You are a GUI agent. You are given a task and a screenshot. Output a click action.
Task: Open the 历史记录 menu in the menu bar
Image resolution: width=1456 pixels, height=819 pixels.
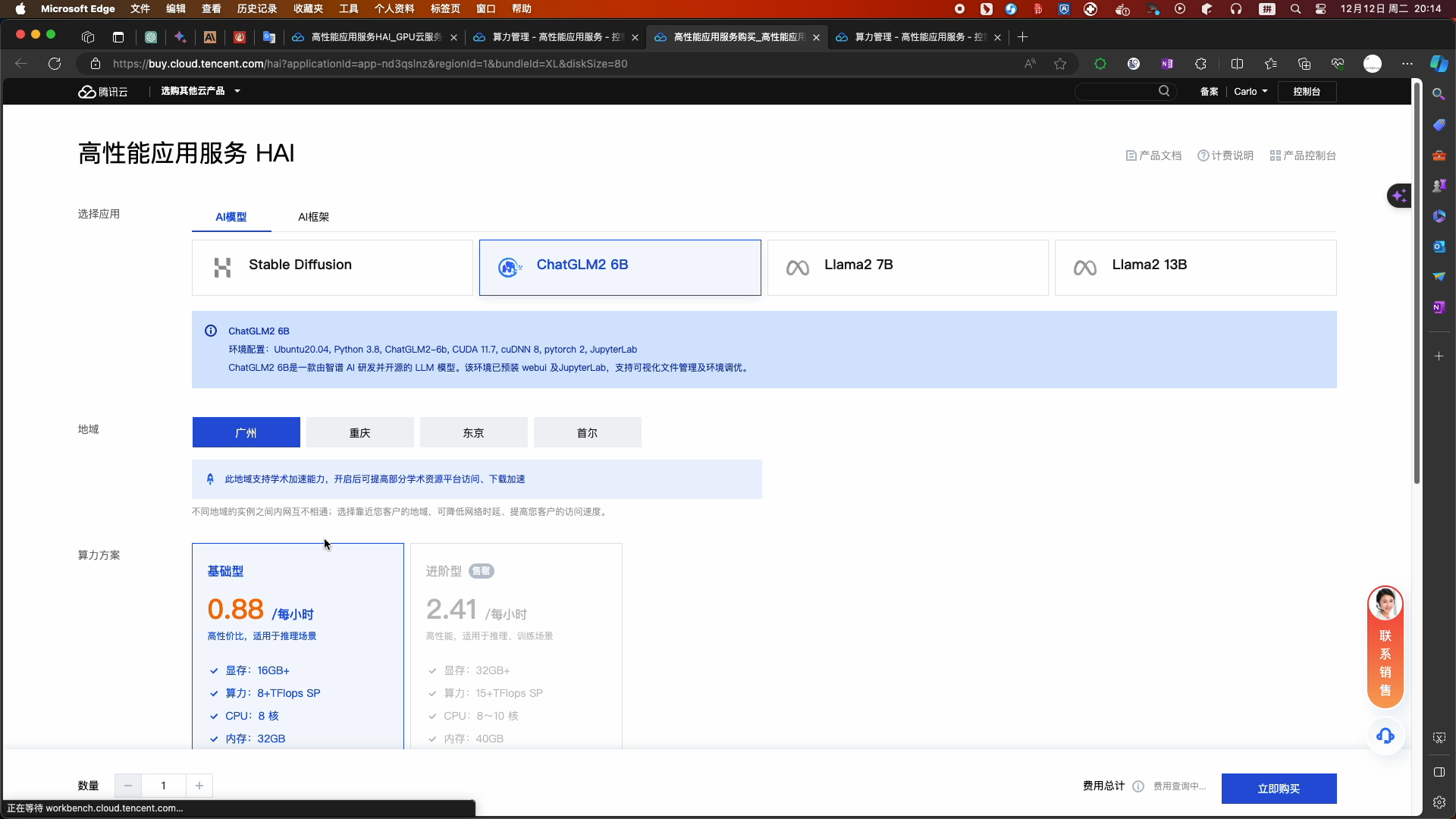tap(257, 8)
